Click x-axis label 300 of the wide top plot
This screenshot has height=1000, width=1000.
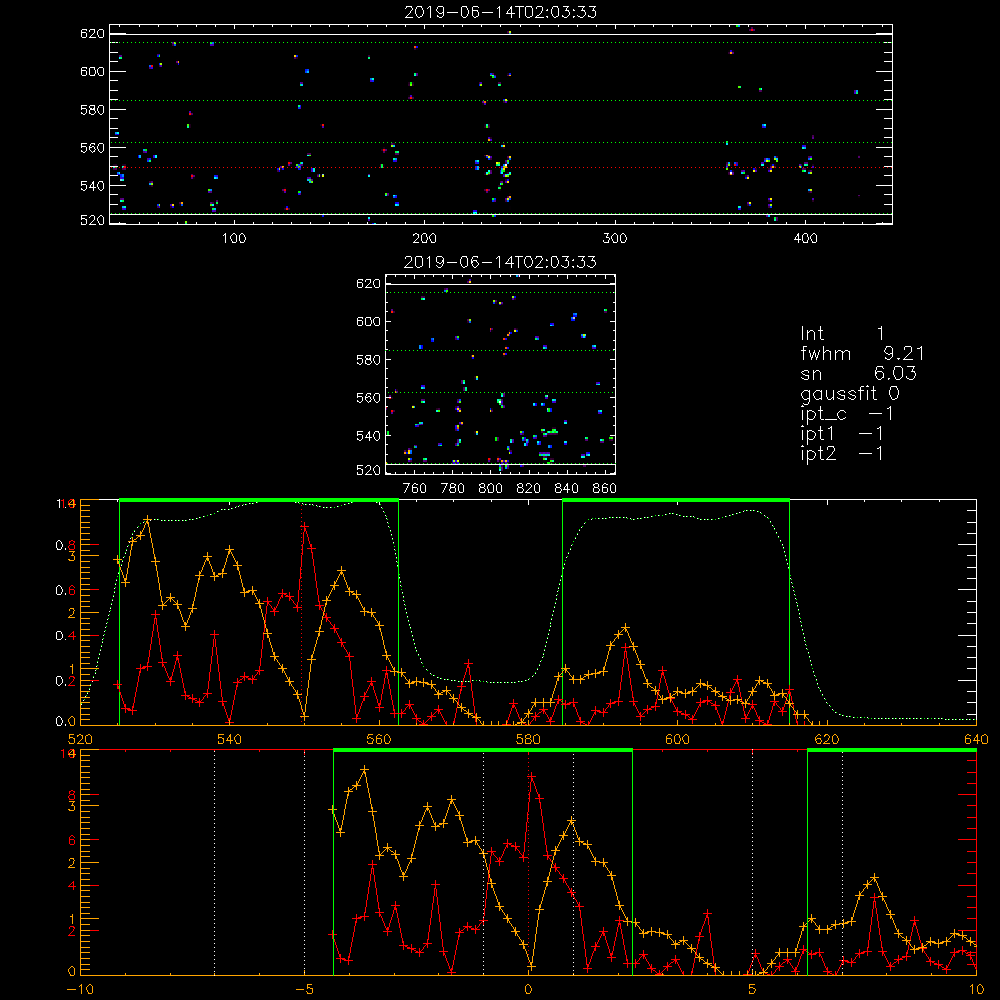[x=615, y=239]
